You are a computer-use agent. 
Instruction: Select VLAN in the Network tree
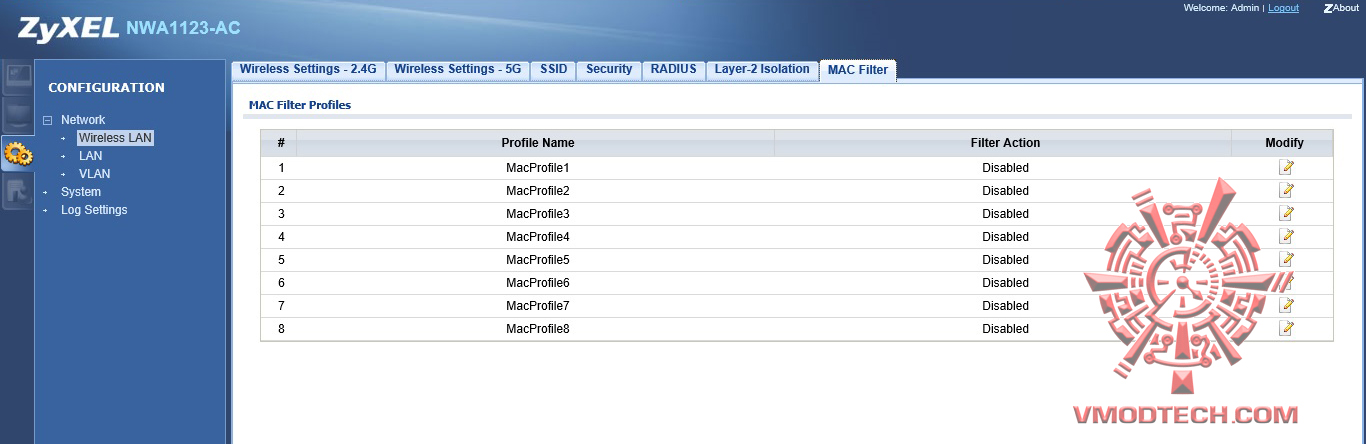pos(94,174)
